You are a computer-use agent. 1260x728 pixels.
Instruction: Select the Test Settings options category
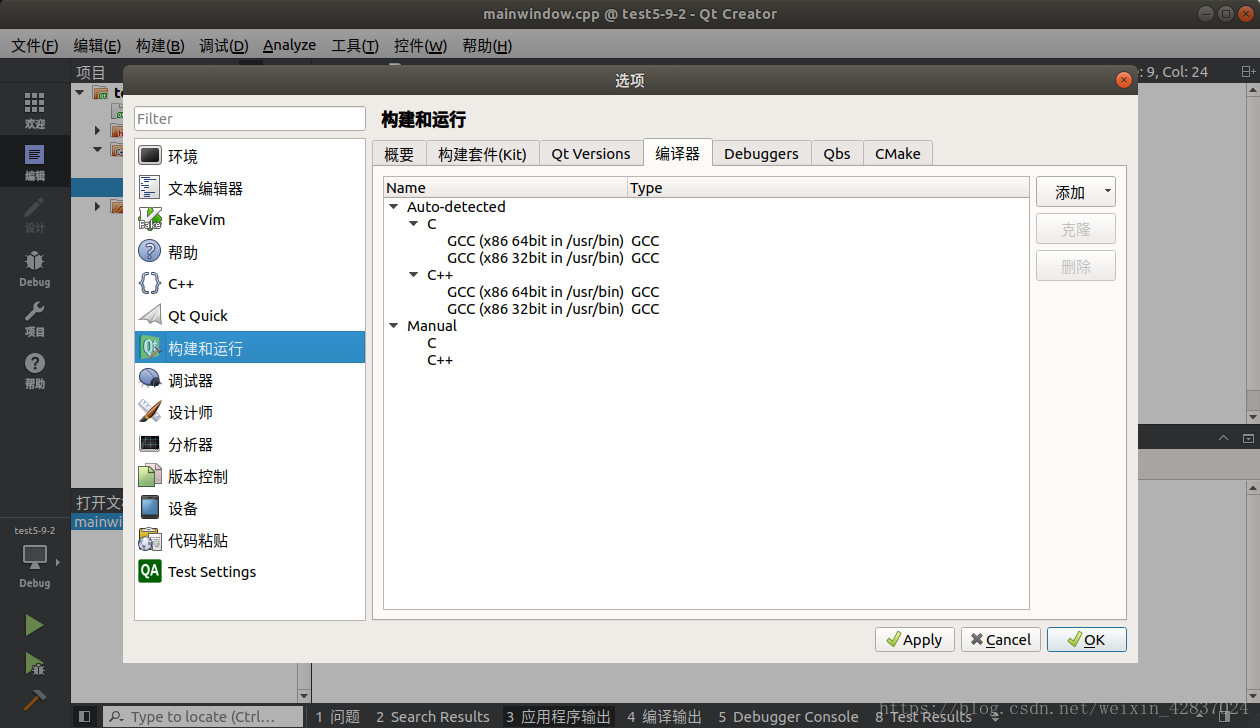click(x=250, y=572)
